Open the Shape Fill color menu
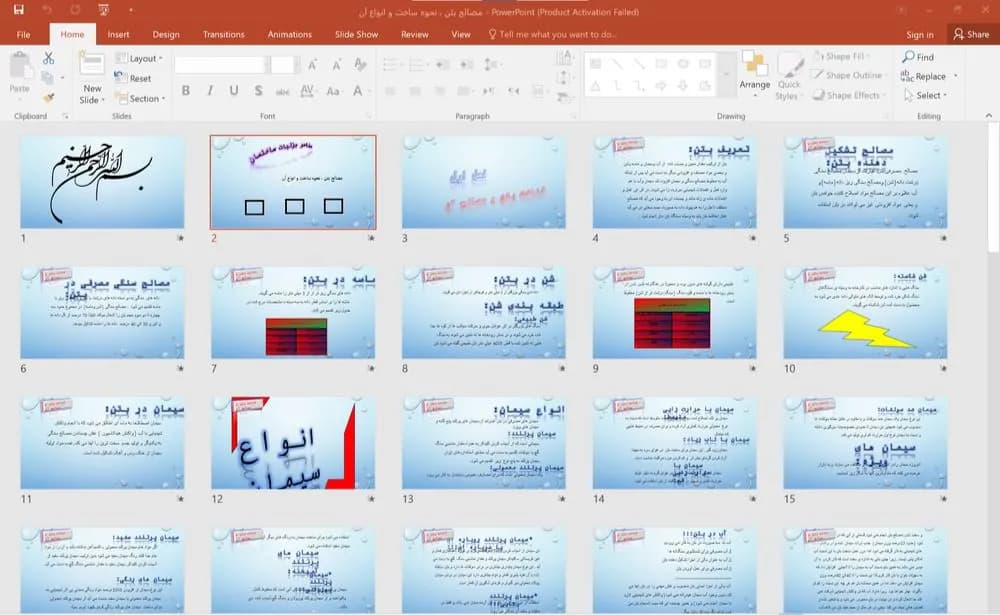The width and height of the screenshot is (1000, 615). tap(842, 57)
